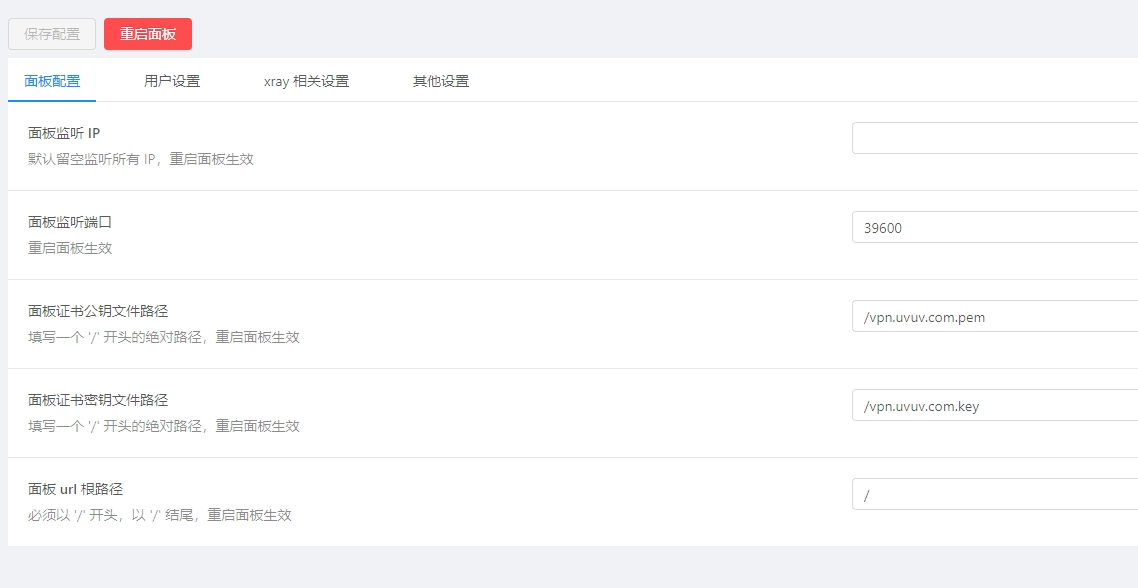Select the 其他设置 tab
Screen dimensions: 1138x588
click(x=441, y=81)
